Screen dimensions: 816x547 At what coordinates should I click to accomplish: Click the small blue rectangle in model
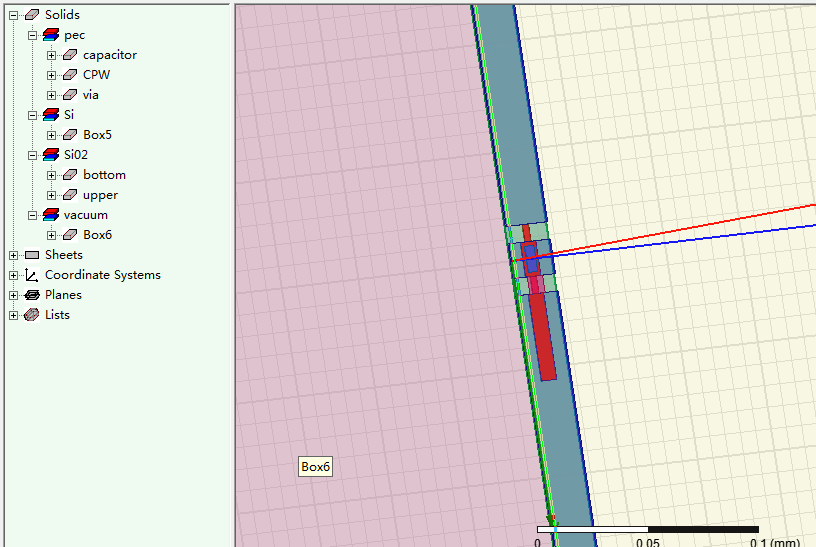point(531,259)
